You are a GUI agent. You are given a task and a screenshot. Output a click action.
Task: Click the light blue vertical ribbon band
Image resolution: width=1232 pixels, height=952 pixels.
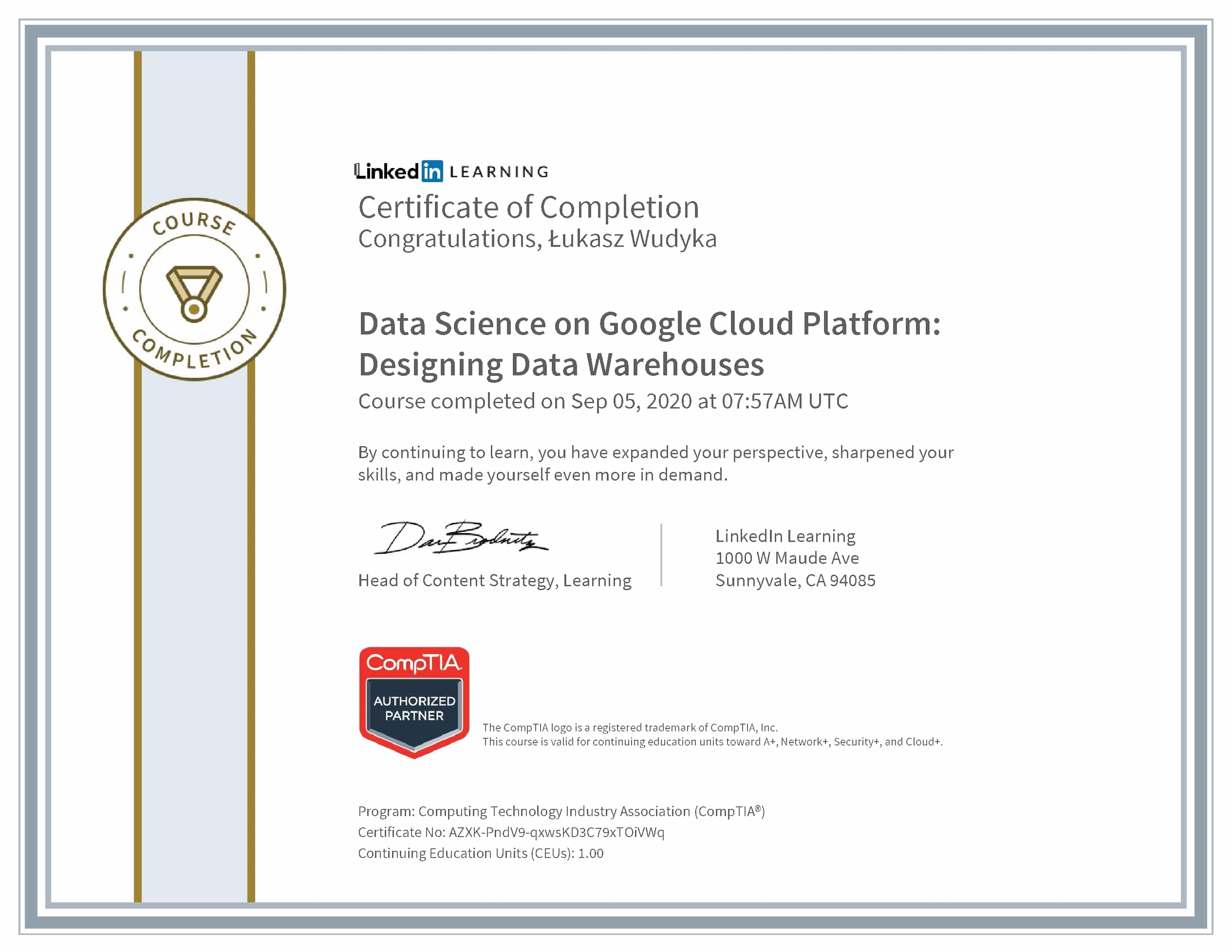(x=194, y=620)
